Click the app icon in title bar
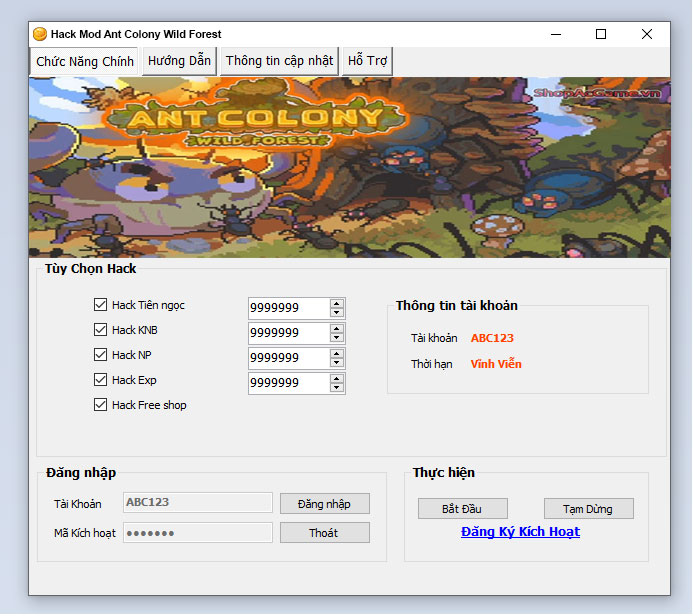The image size is (693, 616). tap(40, 34)
